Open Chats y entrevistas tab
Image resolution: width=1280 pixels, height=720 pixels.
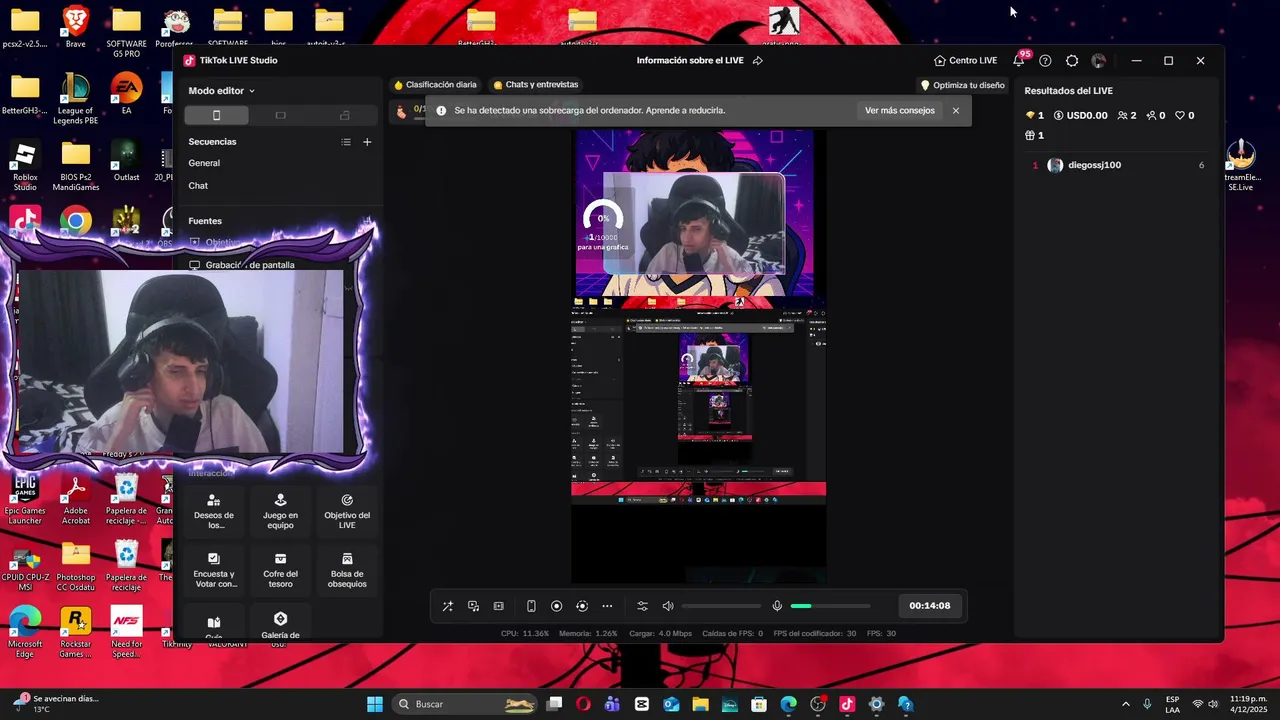pyautogui.click(x=535, y=85)
